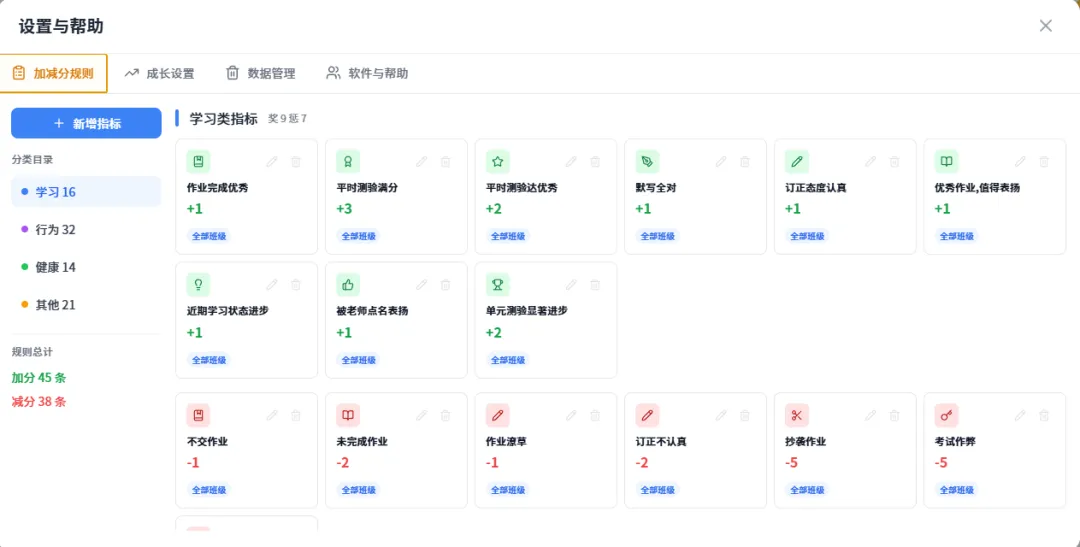Delete the 抄袭作业 penalty rule

click(x=895, y=415)
